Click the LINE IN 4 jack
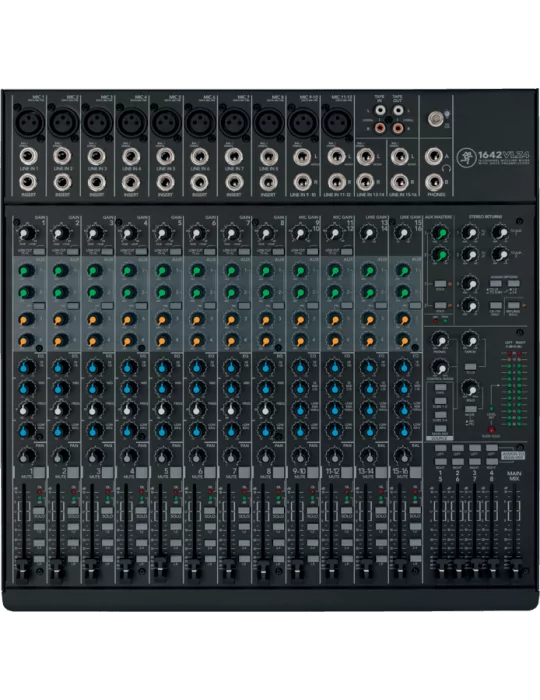This screenshot has height=700, width=540. (131, 157)
